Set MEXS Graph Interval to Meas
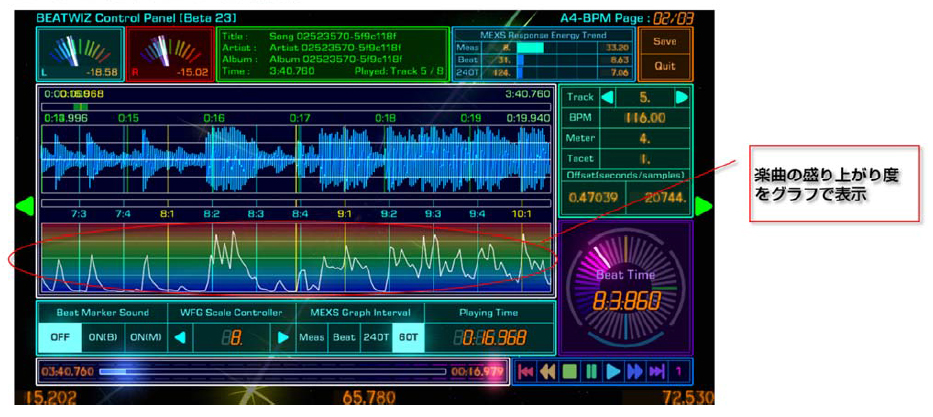Image resolution: width=933 pixels, height=417 pixels. click(x=312, y=337)
